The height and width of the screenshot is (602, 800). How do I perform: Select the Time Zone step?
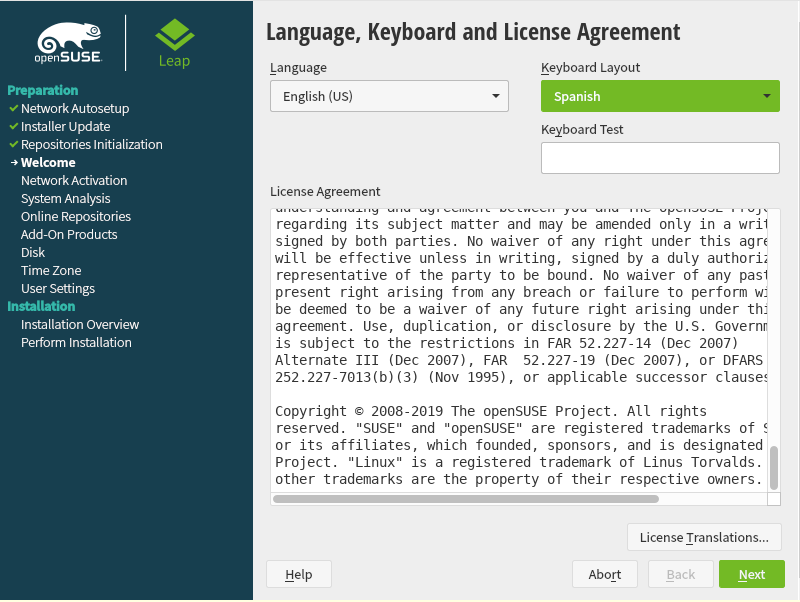click(51, 270)
